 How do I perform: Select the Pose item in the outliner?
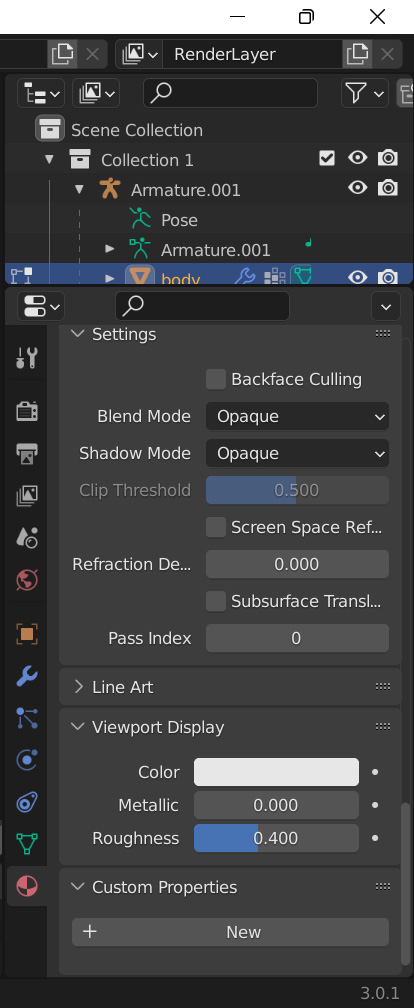click(179, 220)
